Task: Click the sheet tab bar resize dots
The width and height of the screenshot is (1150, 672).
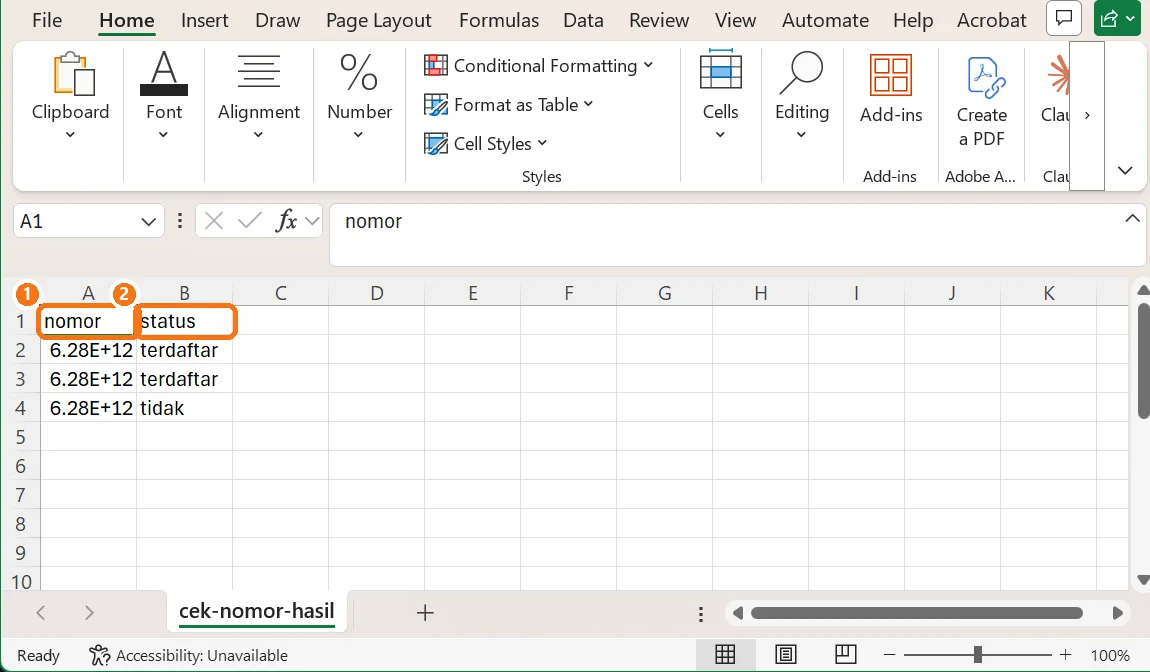Action: (x=701, y=613)
